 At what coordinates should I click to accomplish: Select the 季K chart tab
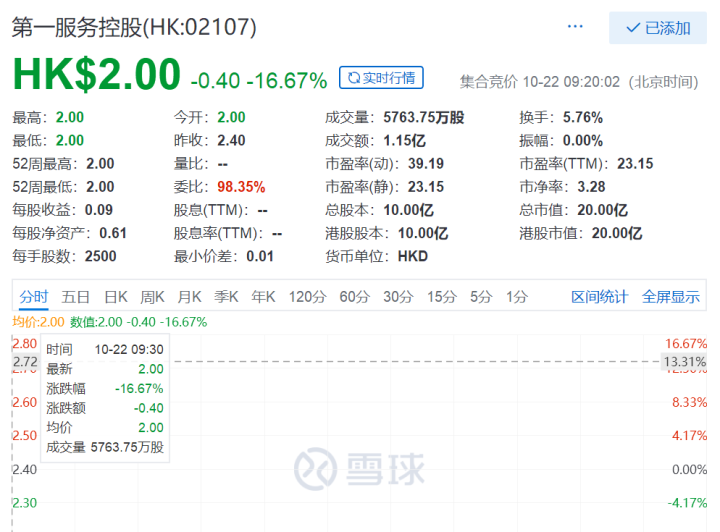click(226, 297)
